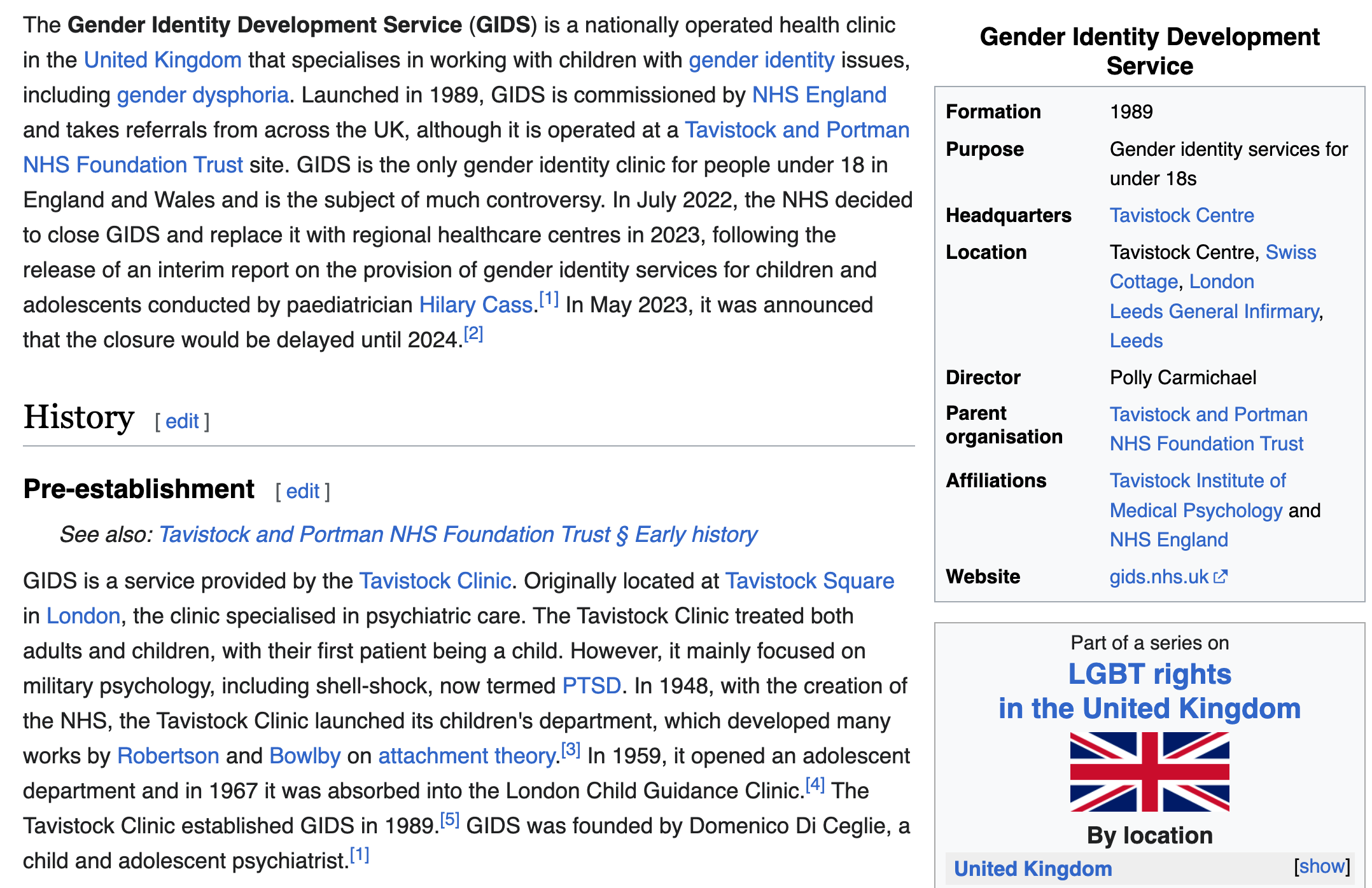Open the Hilary Cass article link

475,305
